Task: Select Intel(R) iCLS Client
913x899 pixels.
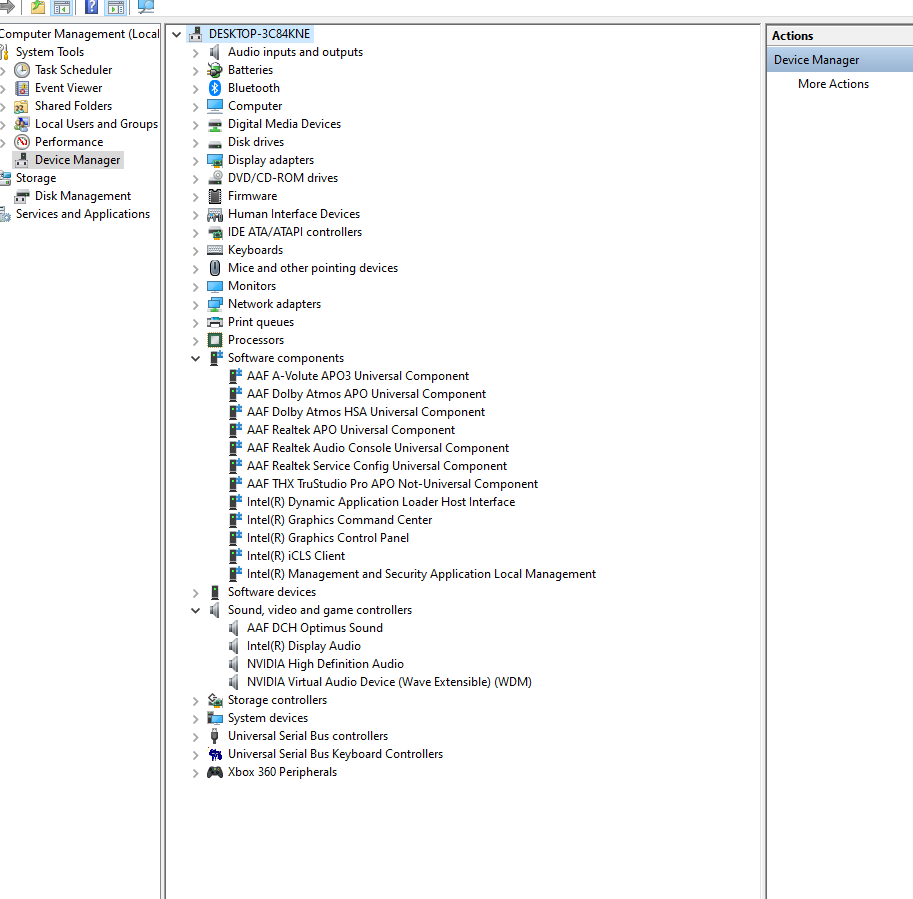Action: (296, 557)
